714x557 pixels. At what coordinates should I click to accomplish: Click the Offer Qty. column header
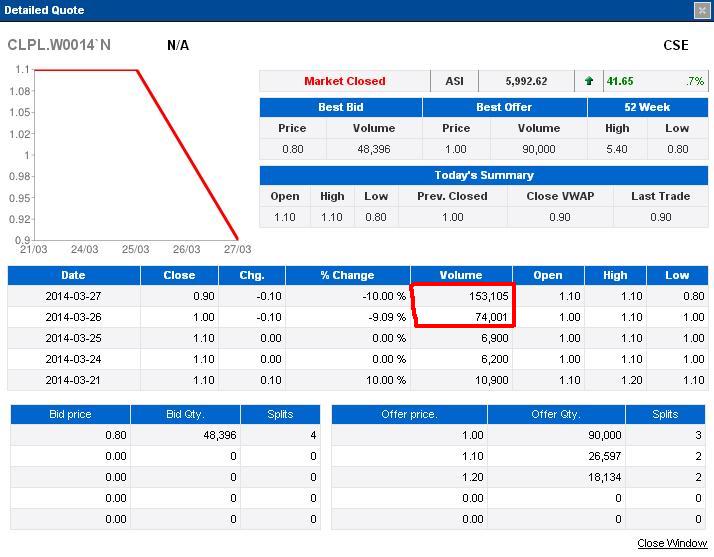pos(556,414)
